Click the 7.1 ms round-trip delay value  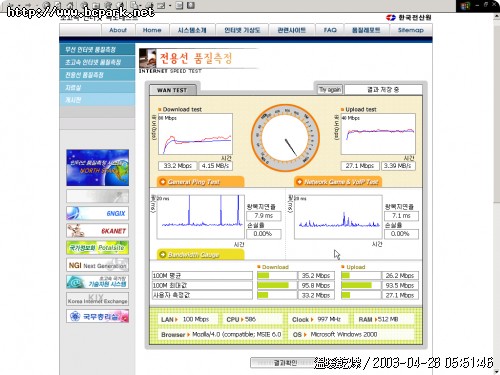[x=401, y=216]
